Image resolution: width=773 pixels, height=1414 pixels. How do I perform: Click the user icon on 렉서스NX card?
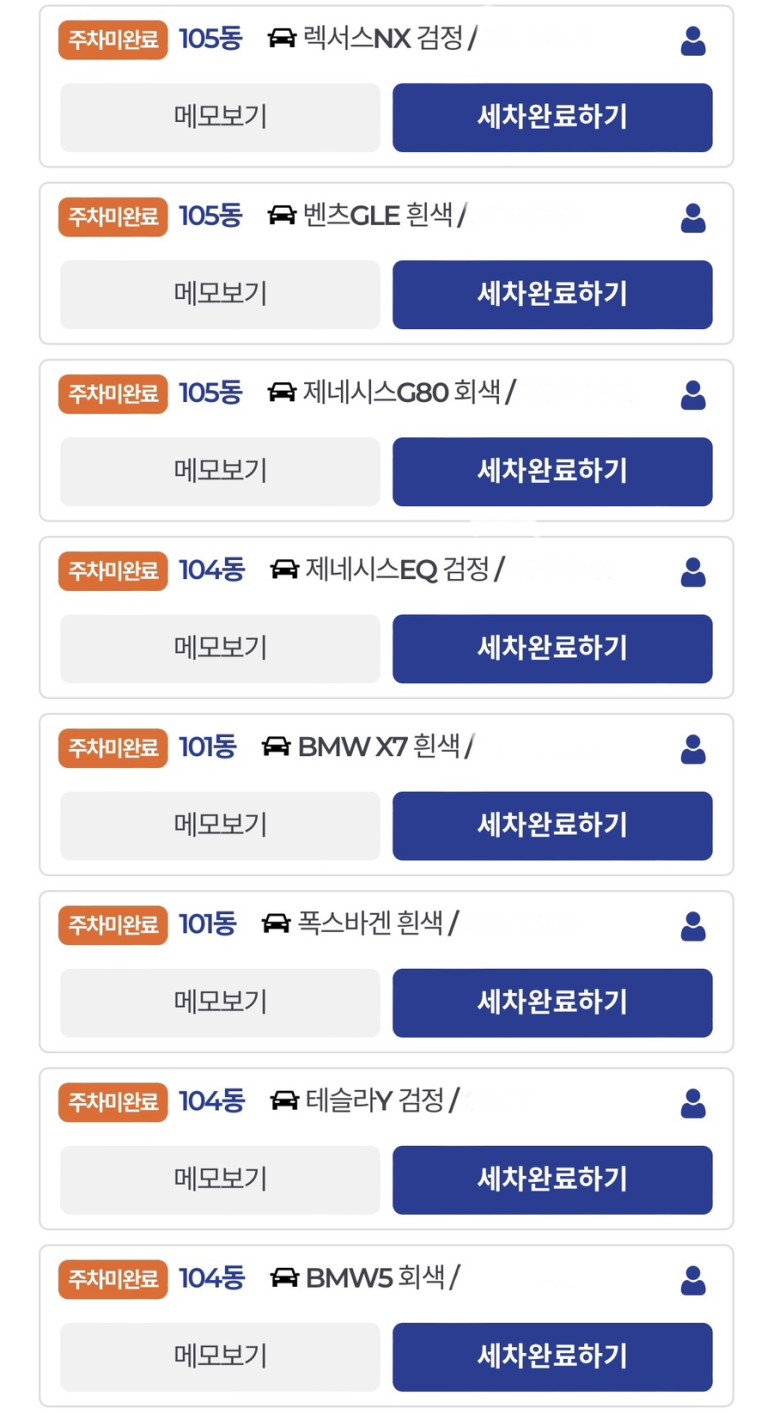tap(692, 41)
